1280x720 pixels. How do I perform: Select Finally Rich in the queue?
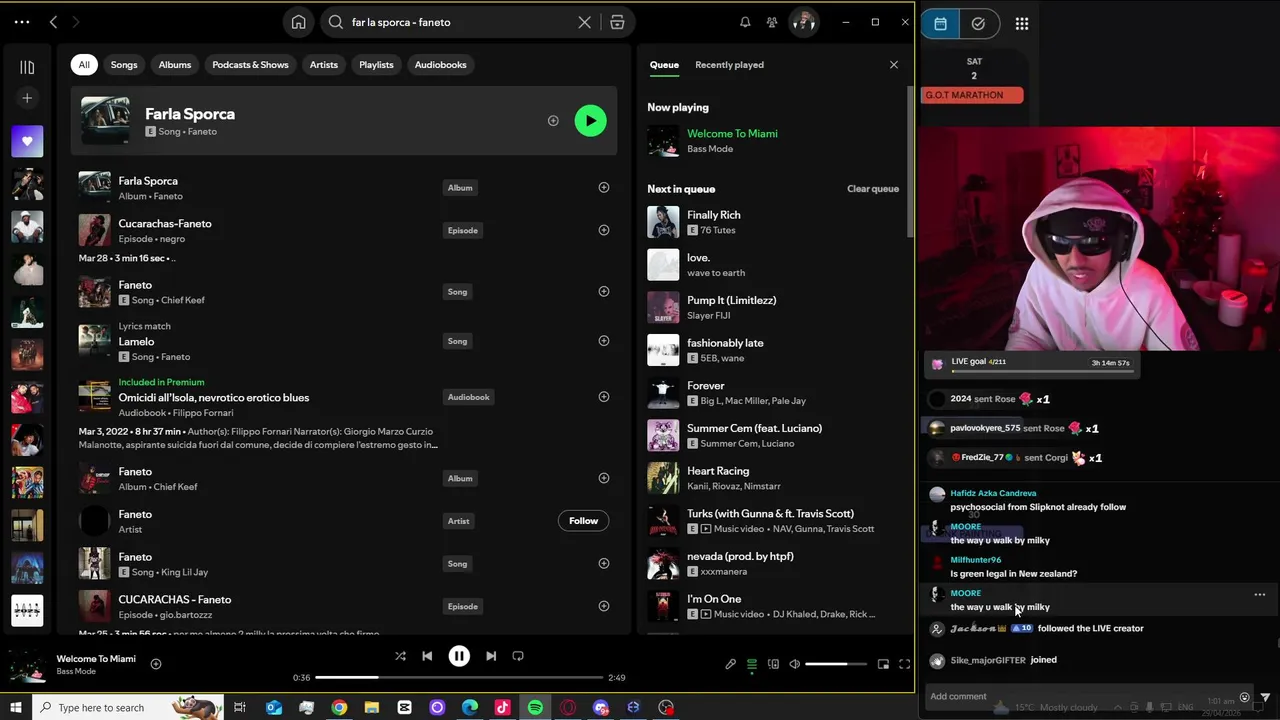(773, 222)
